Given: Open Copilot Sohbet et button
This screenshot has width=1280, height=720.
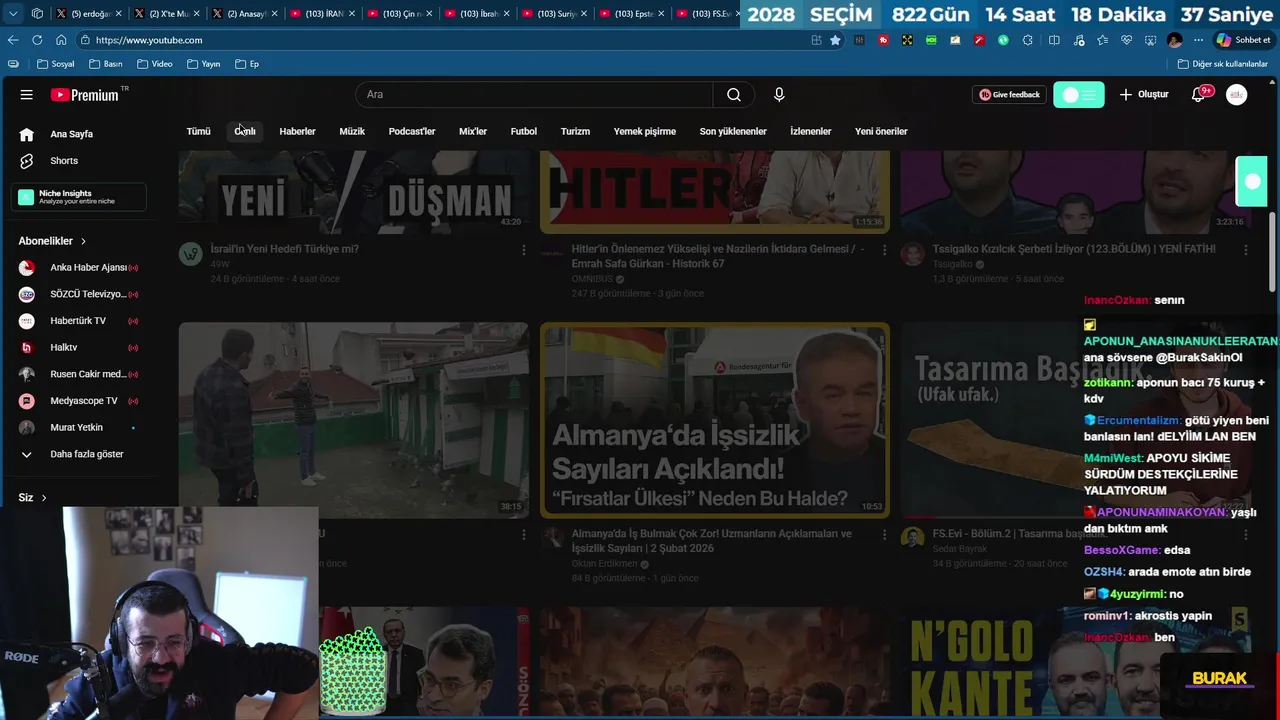Looking at the screenshot, I should click(x=1243, y=40).
